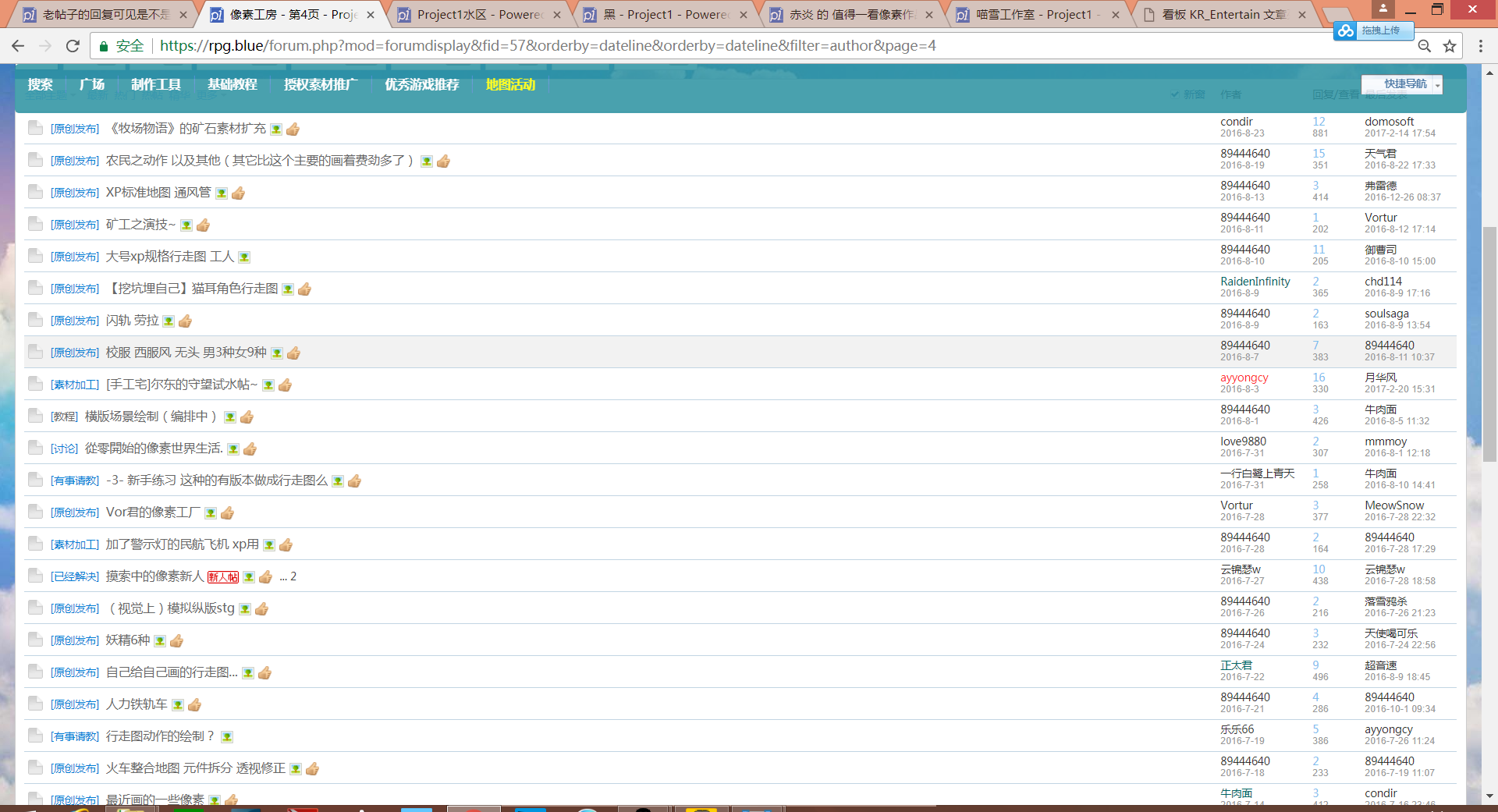Click folder icon beside 妖精6种 thread
The image size is (1498, 812).
point(35,640)
